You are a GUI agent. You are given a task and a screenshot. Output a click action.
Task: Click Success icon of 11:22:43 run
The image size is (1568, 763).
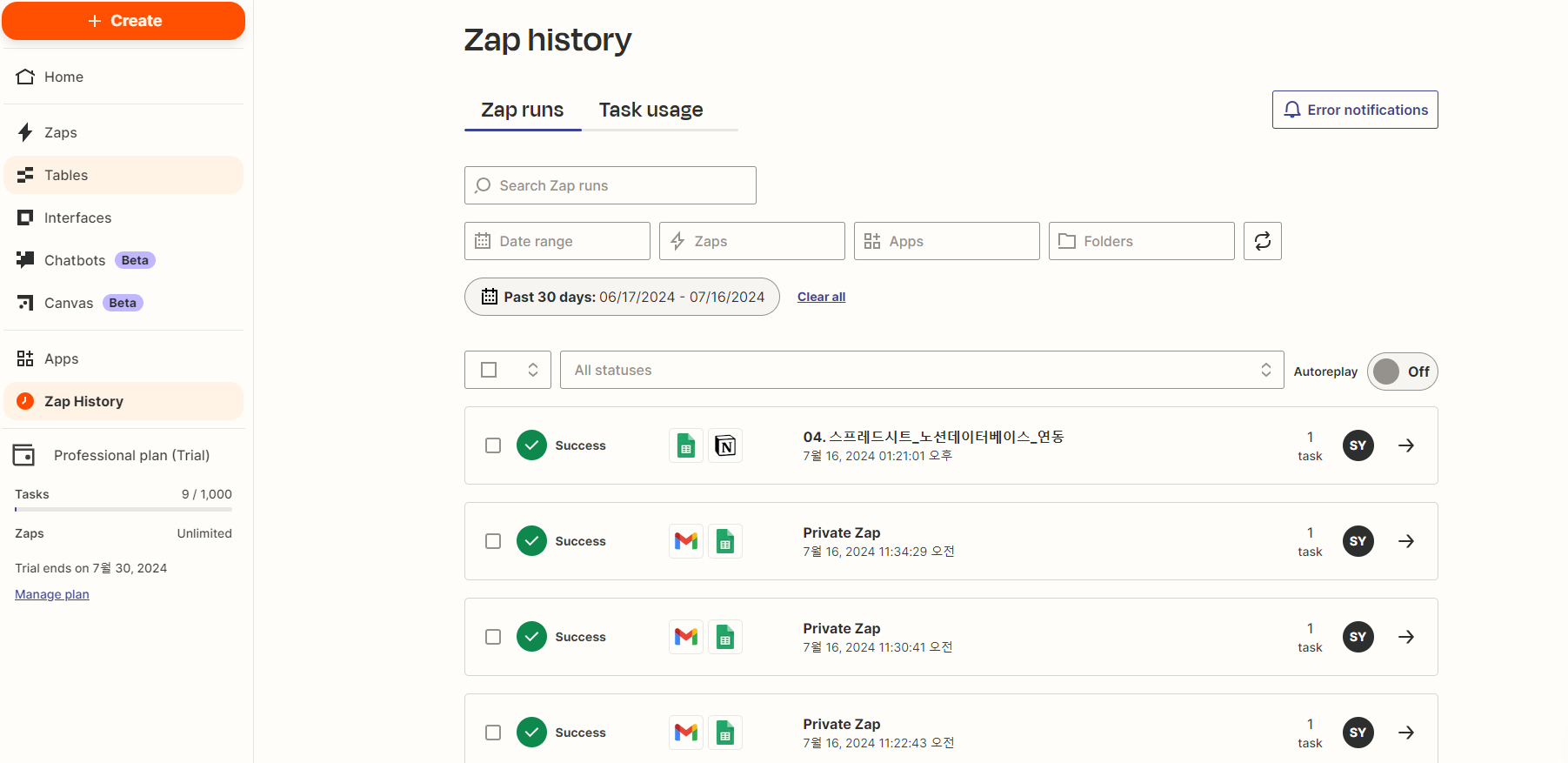(531, 733)
